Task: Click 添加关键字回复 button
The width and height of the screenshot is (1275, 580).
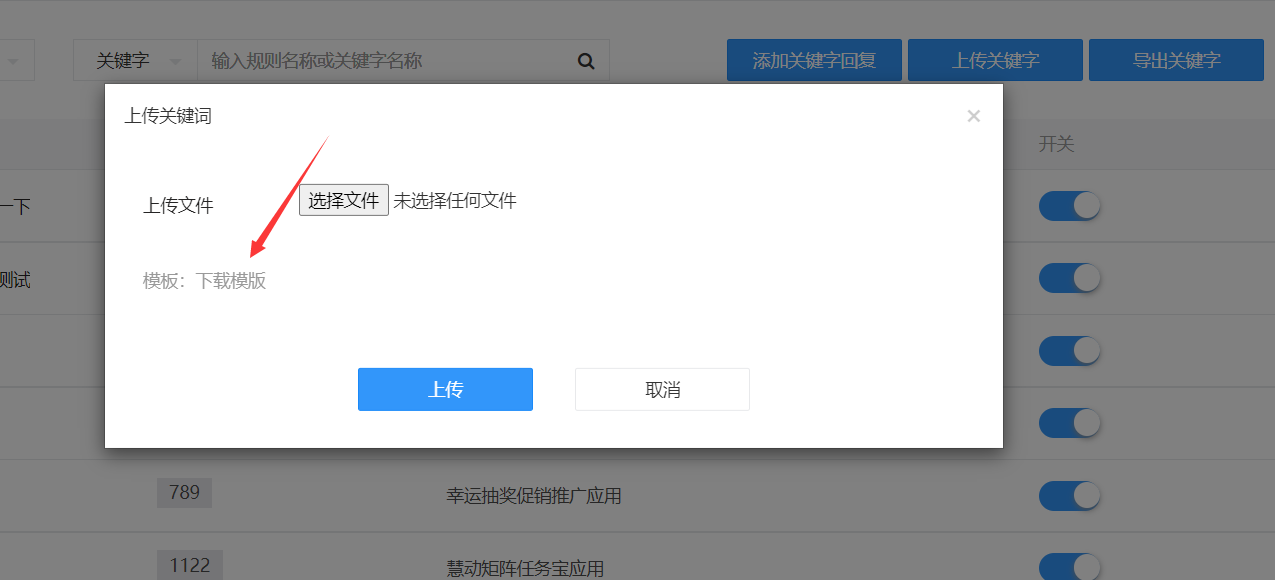Action: [x=814, y=60]
